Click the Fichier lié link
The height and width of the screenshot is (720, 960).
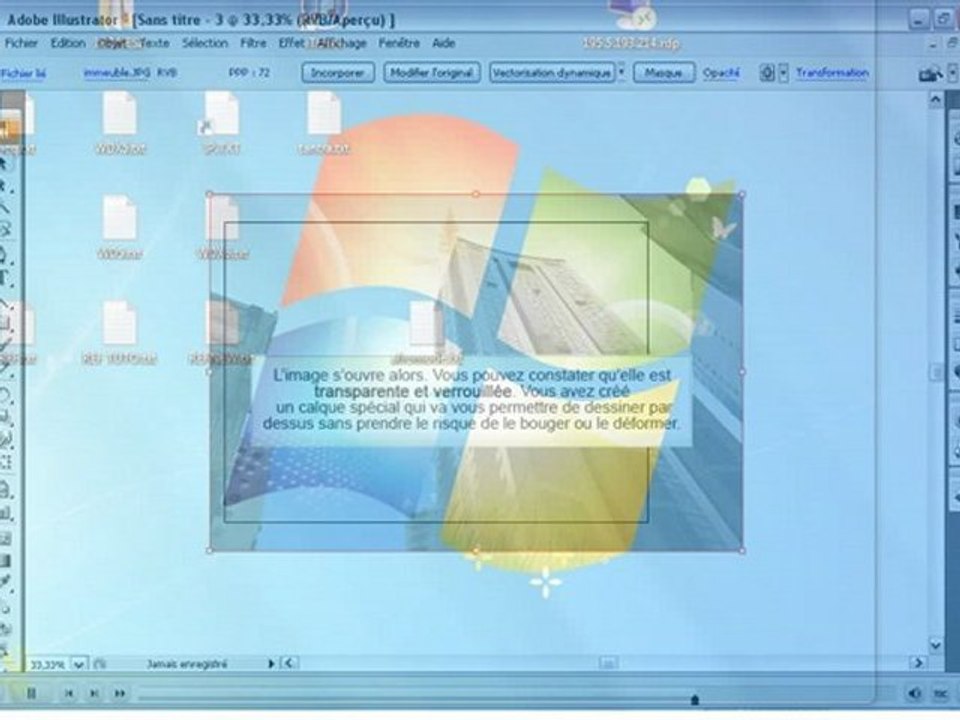24,73
